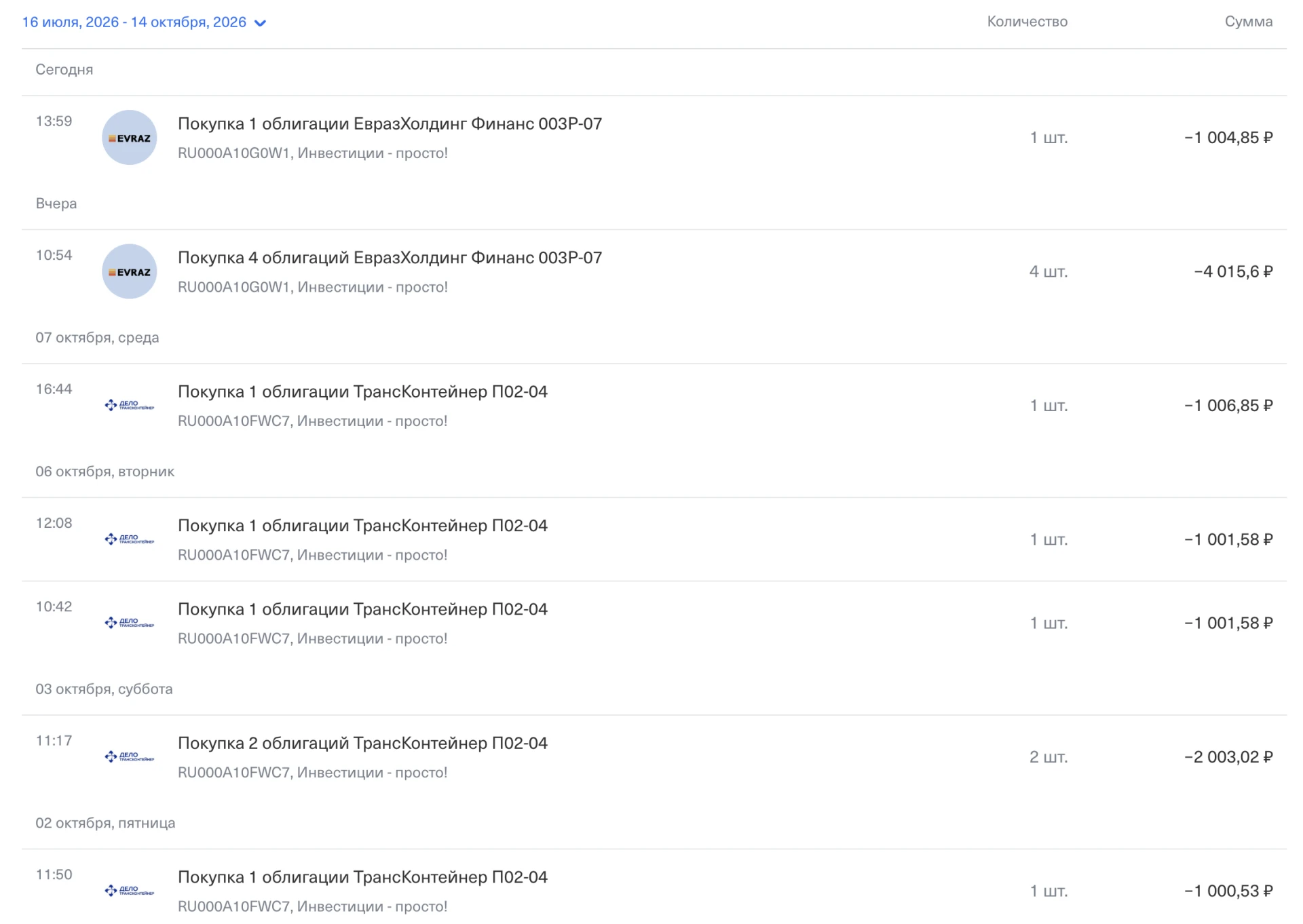Open the date range dropdown 16 июля - 14 октября
Image resolution: width=1303 pixels, height=924 pixels.
point(144,22)
